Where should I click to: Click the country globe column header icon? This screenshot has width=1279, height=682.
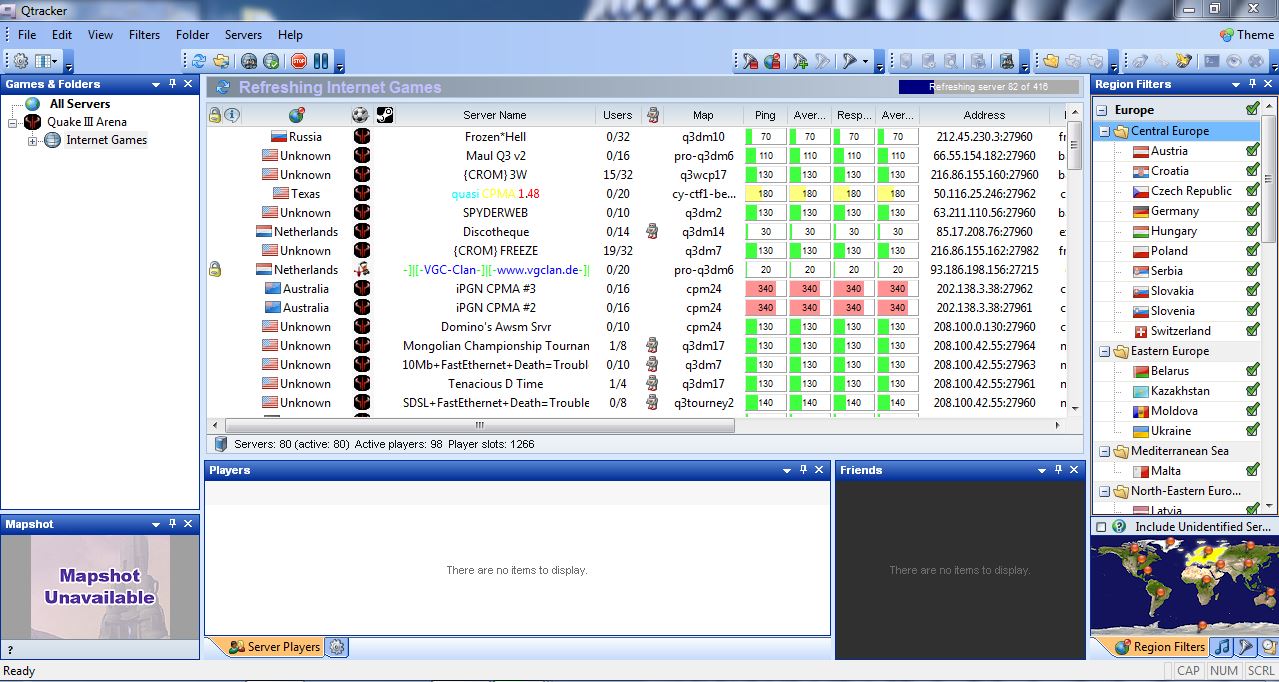(x=296, y=115)
